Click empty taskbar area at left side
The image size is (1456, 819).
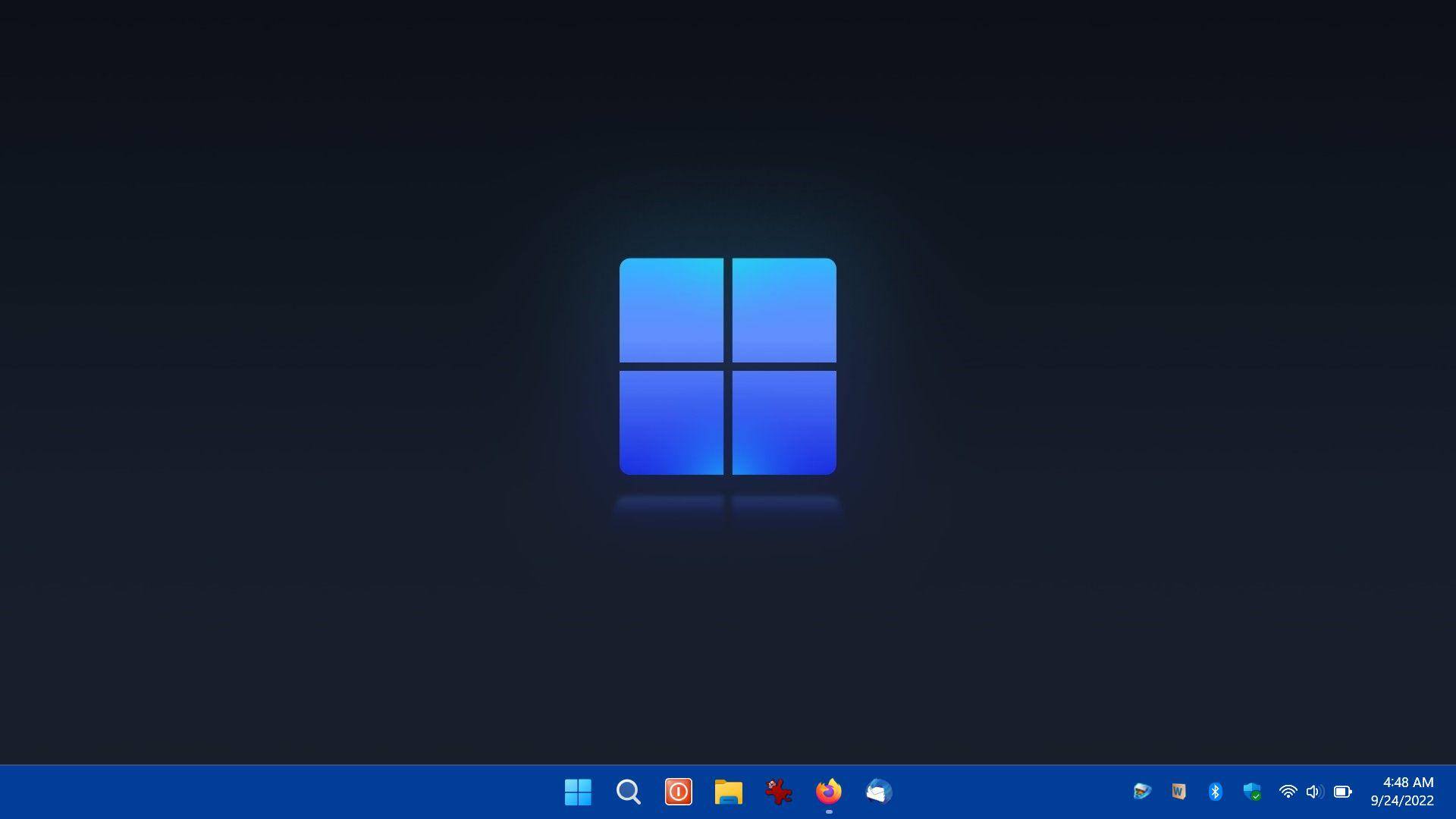coord(227,792)
